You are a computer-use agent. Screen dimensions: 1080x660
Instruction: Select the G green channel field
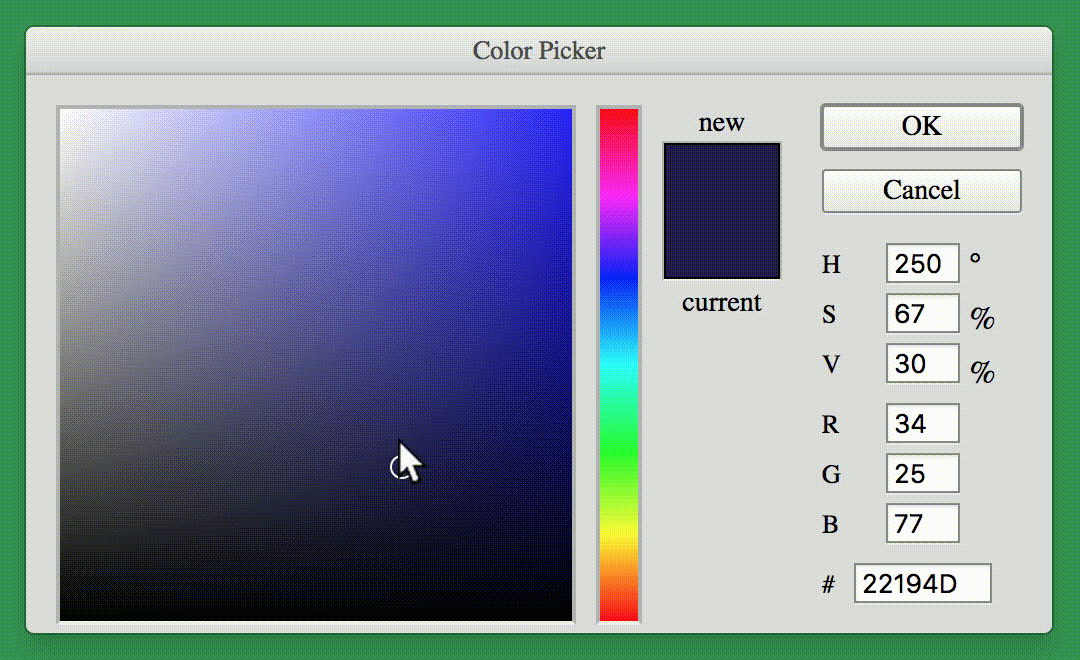[x=922, y=473]
